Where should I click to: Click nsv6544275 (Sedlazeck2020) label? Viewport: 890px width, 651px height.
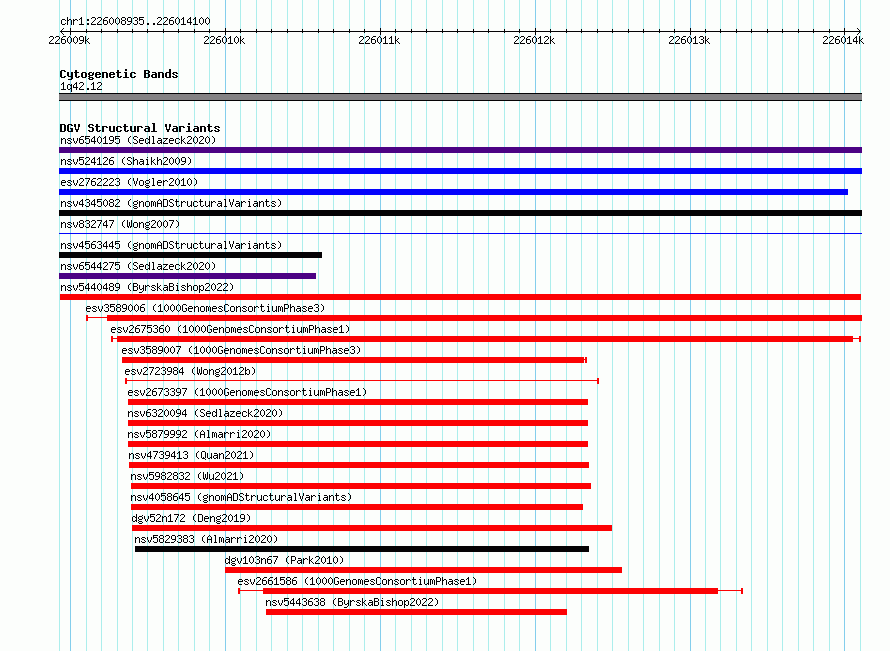tap(138, 266)
